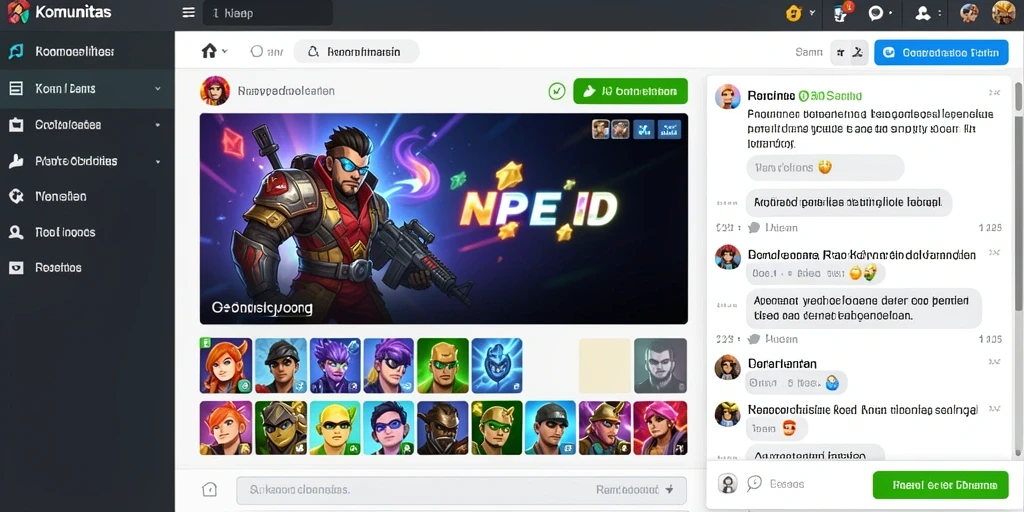Open the hamburger menu beside Komunitas

pyautogui.click(x=189, y=12)
